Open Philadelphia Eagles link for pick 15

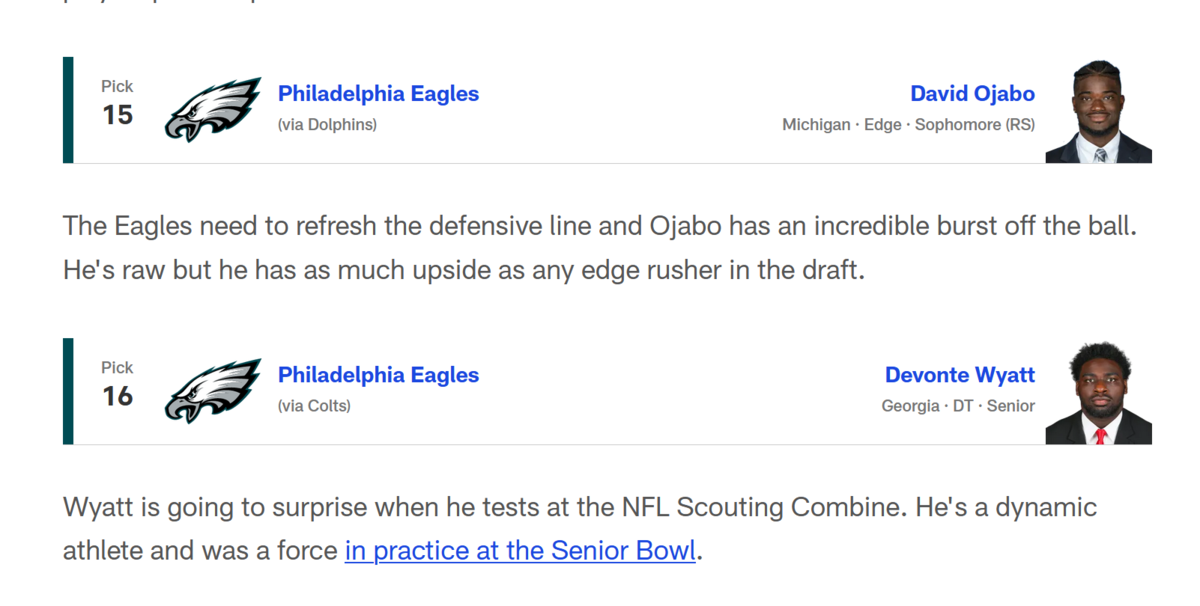(378, 94)
